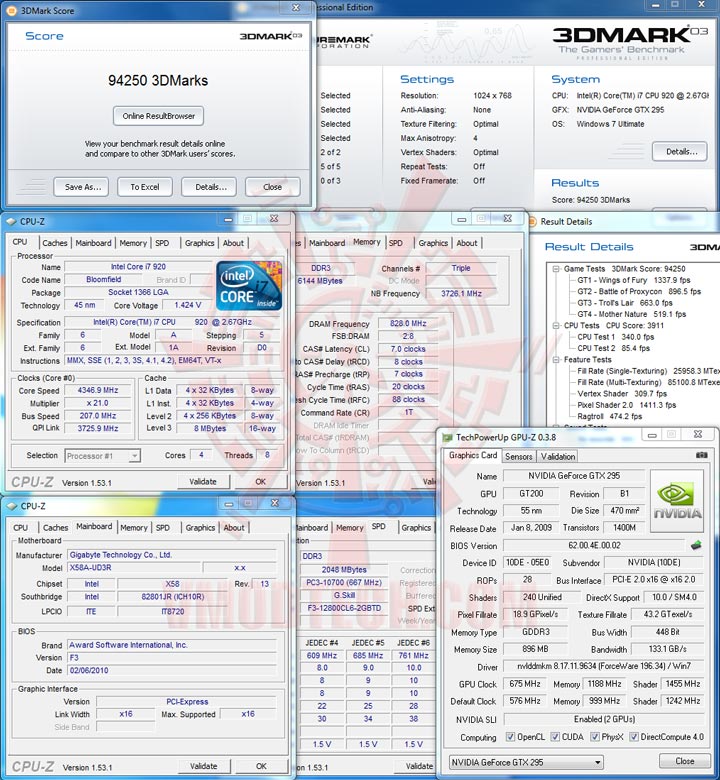Click the Result Details window title icon
This screenshot has height=780, width=720.
tap(532, 221)
